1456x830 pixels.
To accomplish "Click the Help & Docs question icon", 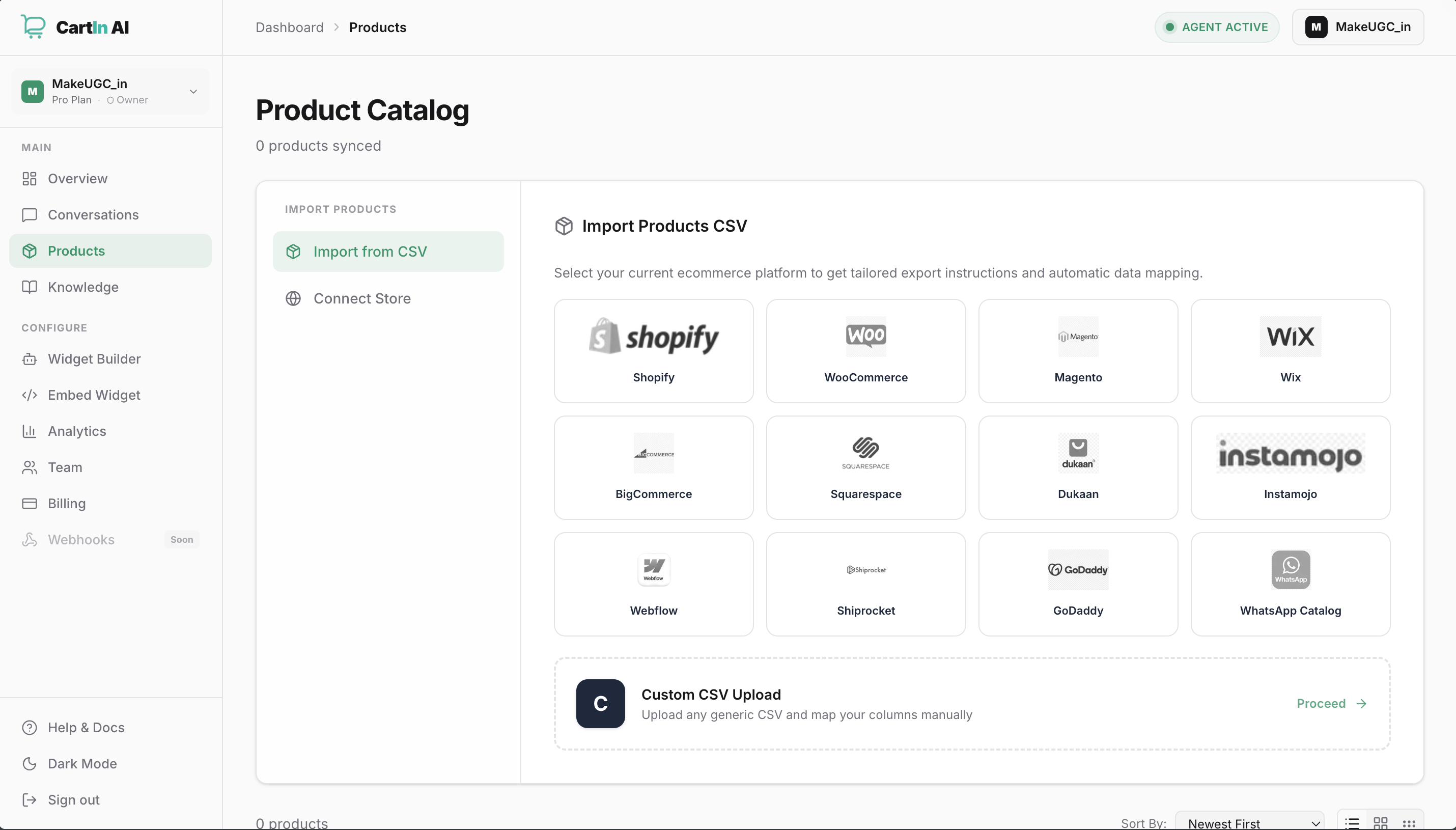I will [30, 728].
